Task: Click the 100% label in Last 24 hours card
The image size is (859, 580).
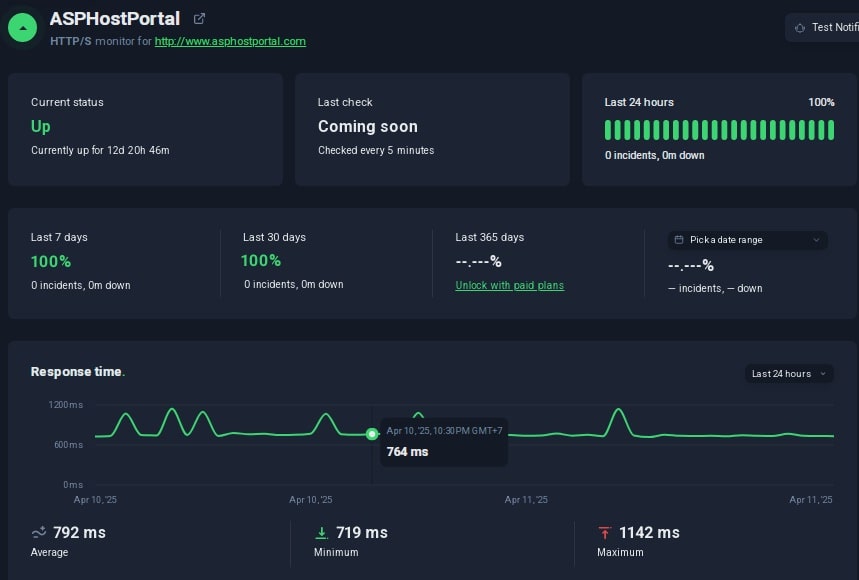Action: coord(821,102)
